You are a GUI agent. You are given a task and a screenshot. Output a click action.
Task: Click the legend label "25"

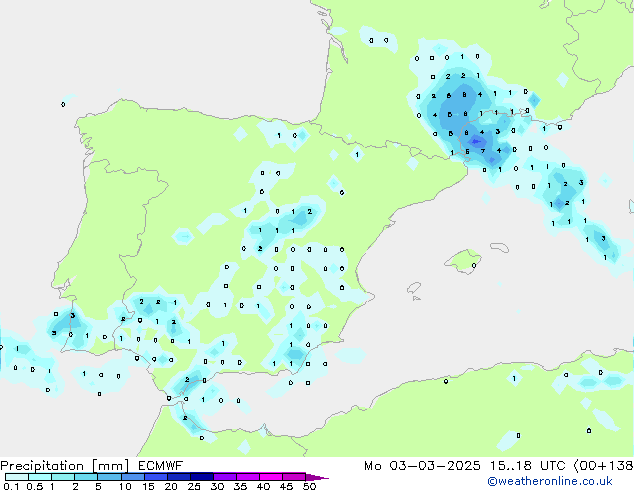194,486
